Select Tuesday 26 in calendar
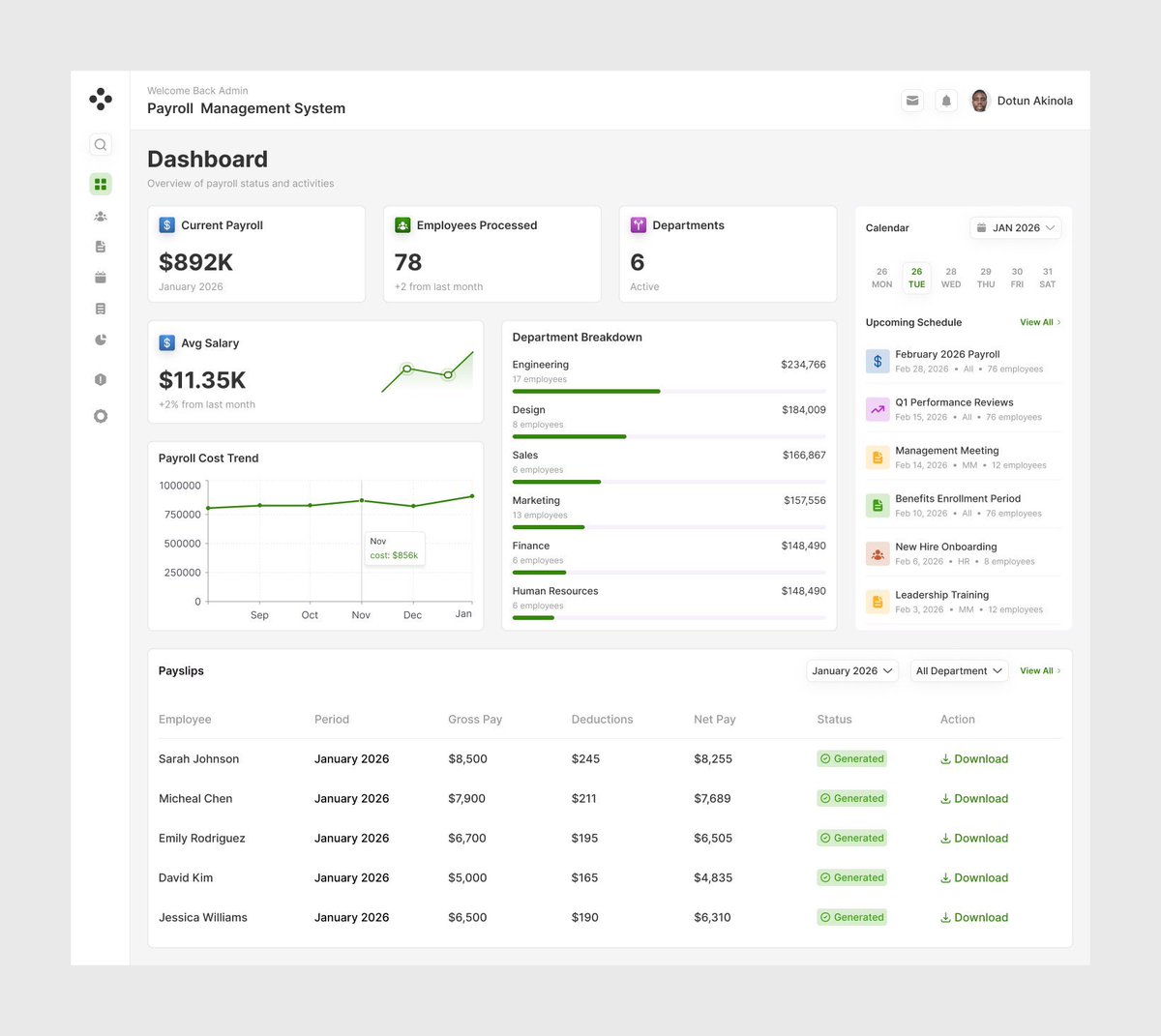The image size is (1161, 1036). tap(916, 278)
